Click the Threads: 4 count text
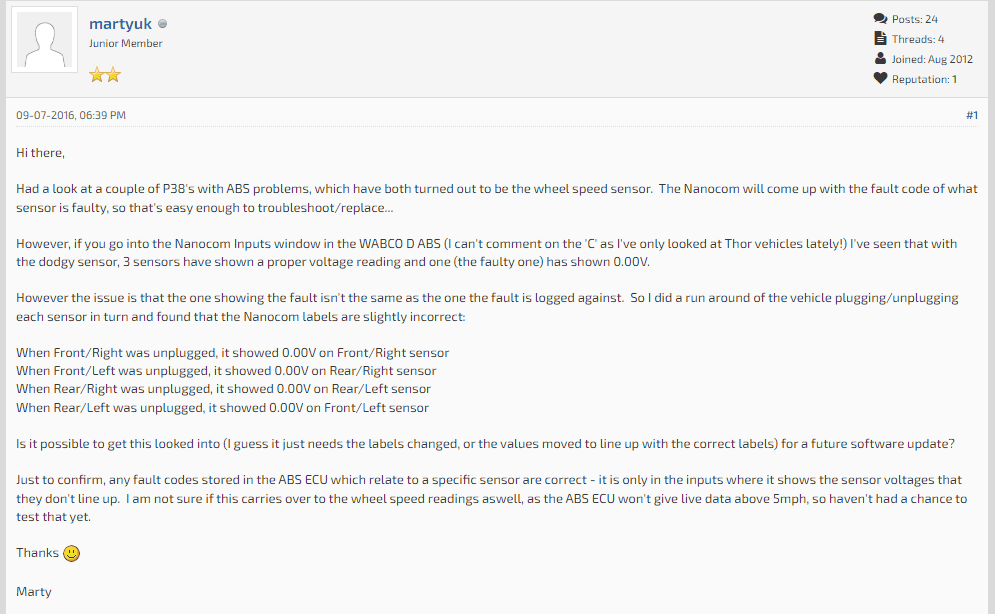This screenshot has height=614, width=995. pyautogui.click(x=918, y=39)
